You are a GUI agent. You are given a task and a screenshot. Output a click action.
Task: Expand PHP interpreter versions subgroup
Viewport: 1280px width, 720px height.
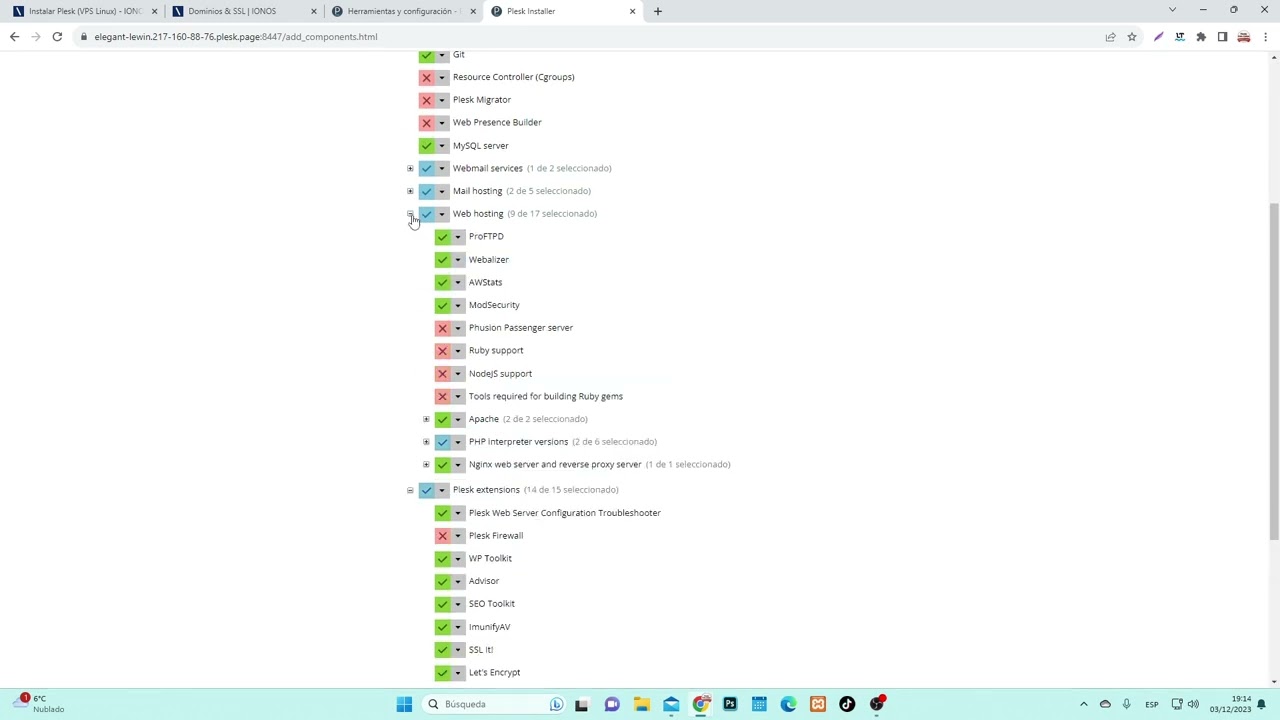[426, 442]
